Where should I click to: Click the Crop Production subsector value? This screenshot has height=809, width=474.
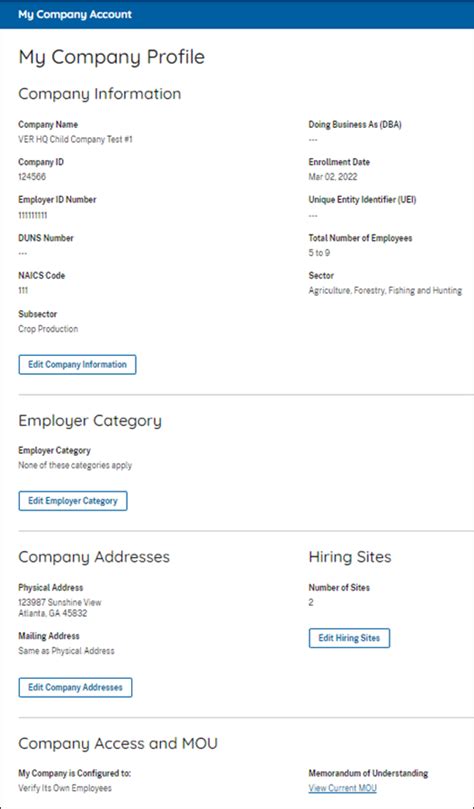(48, 329)
